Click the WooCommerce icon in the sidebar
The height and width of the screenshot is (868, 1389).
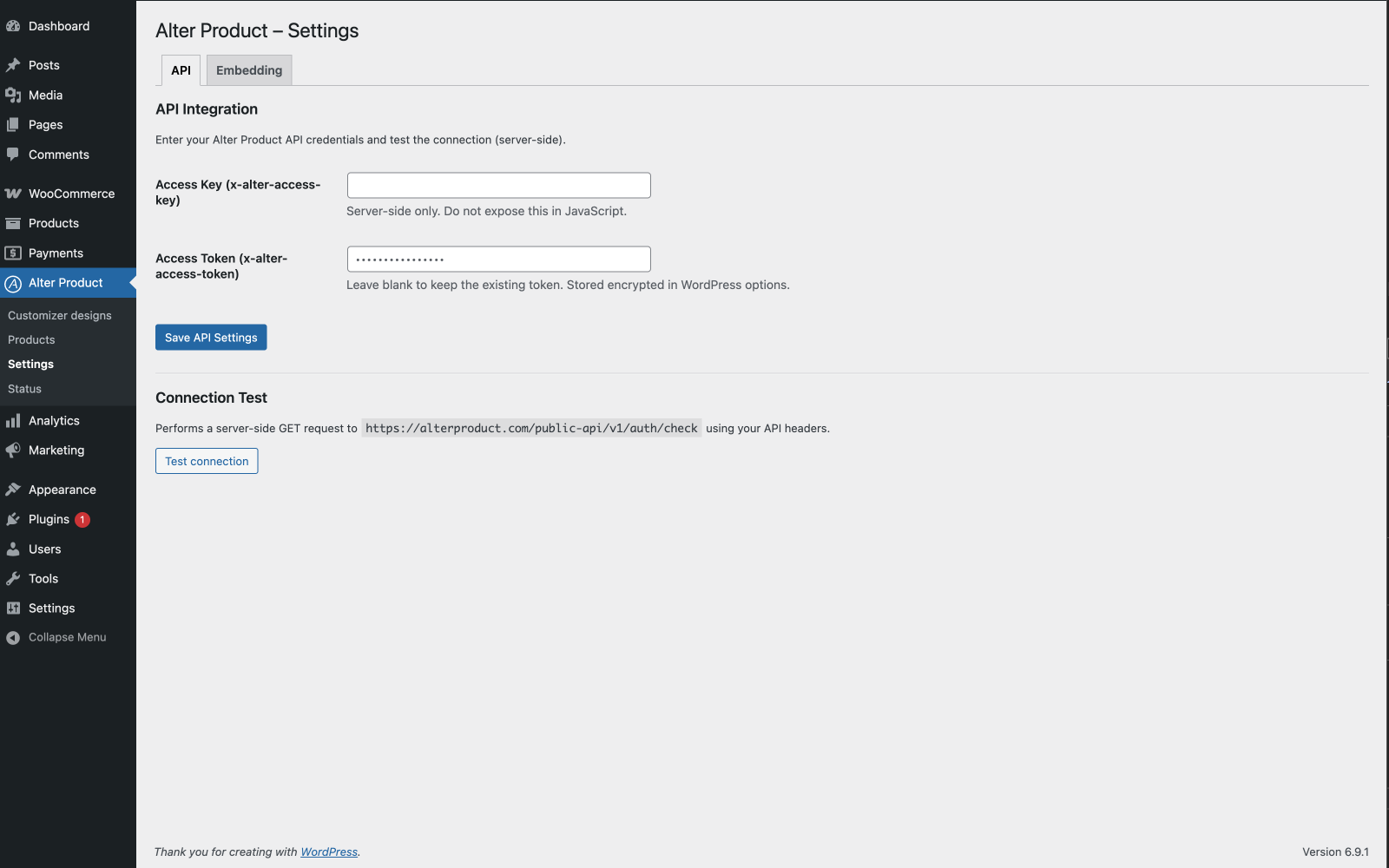tap(13, 193)
